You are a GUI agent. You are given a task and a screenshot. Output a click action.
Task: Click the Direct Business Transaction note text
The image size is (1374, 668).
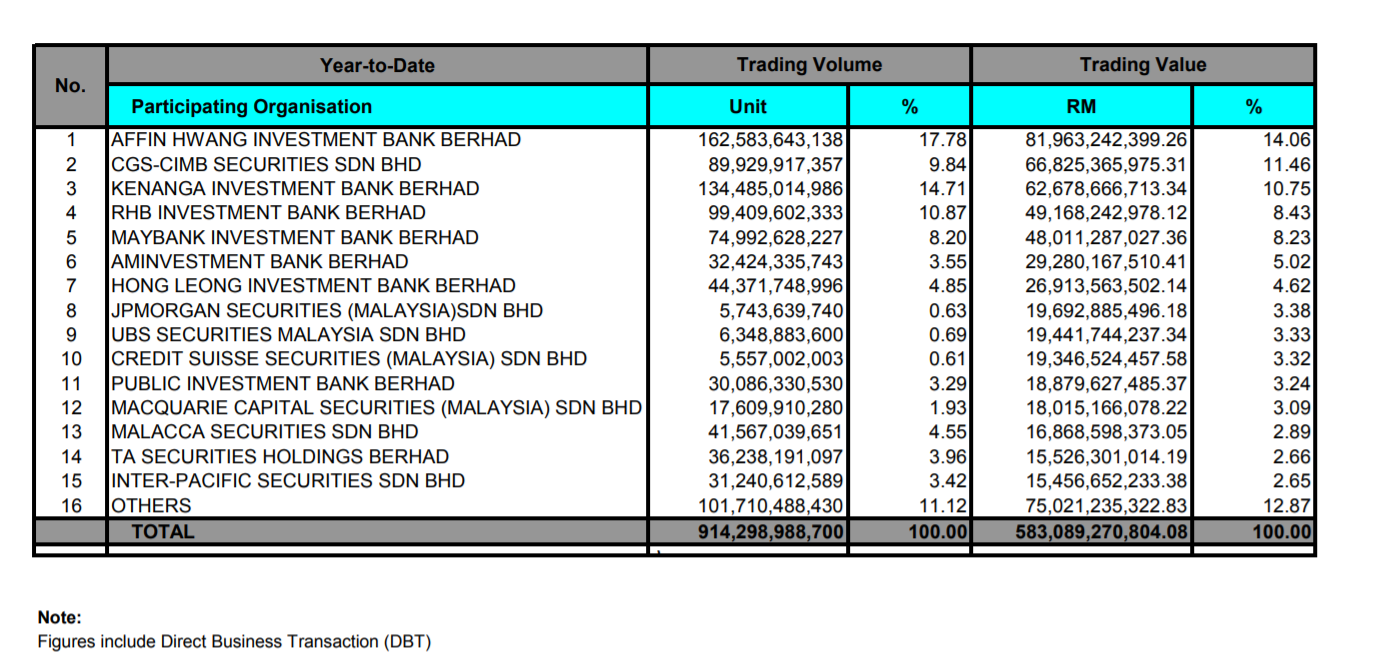click(x=234, y=642)
